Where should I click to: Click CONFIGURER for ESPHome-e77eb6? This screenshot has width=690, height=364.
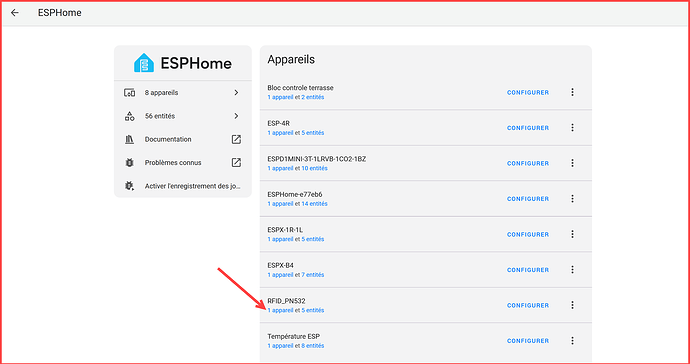coord(528,199)
